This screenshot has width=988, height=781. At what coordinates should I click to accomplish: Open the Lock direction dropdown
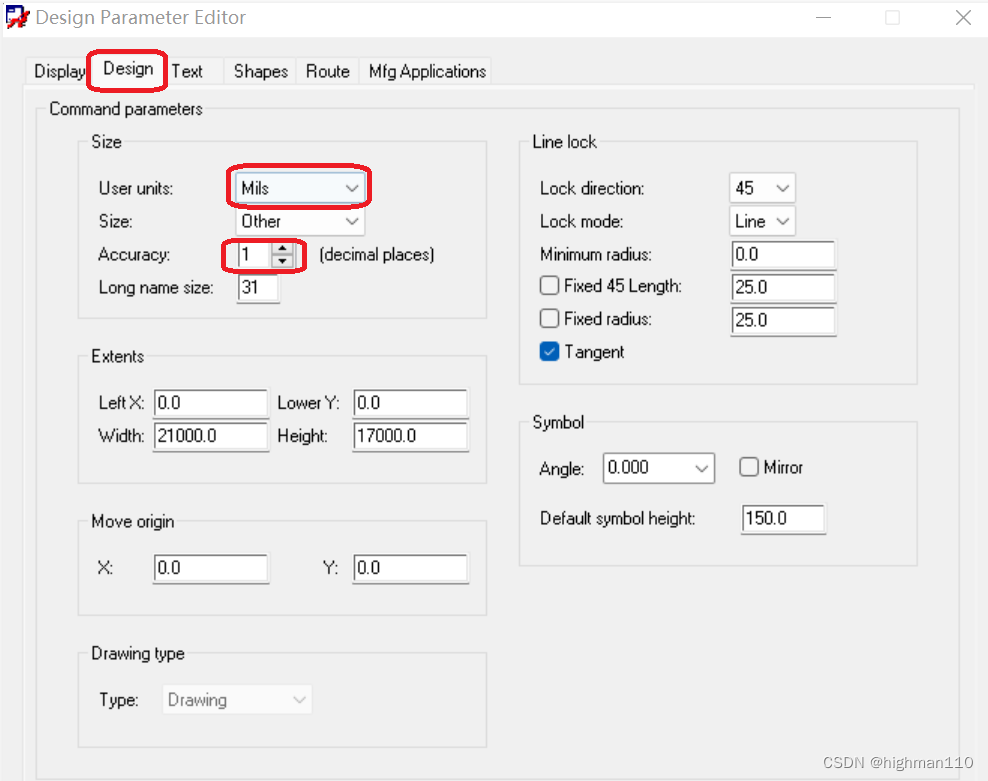(x=762, y=188)
